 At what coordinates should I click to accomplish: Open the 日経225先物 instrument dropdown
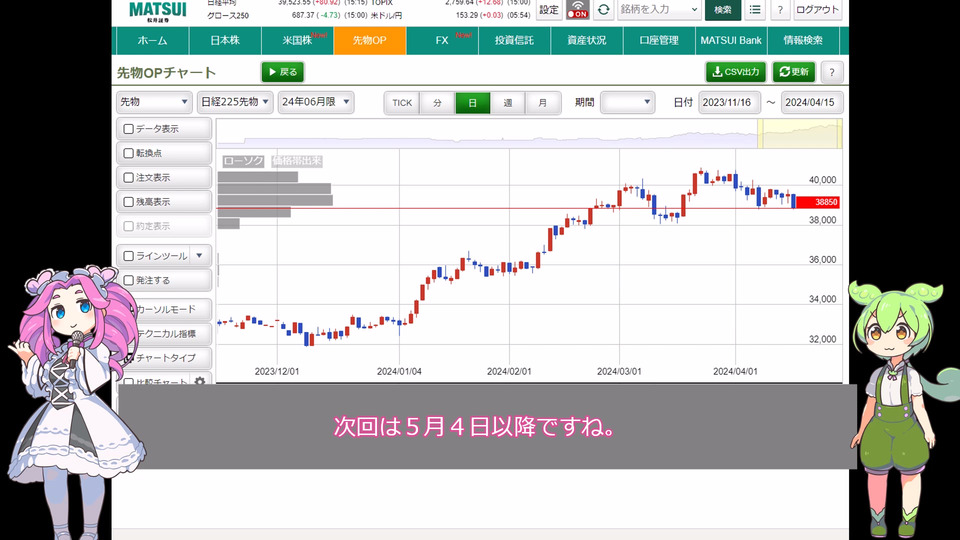236,102
